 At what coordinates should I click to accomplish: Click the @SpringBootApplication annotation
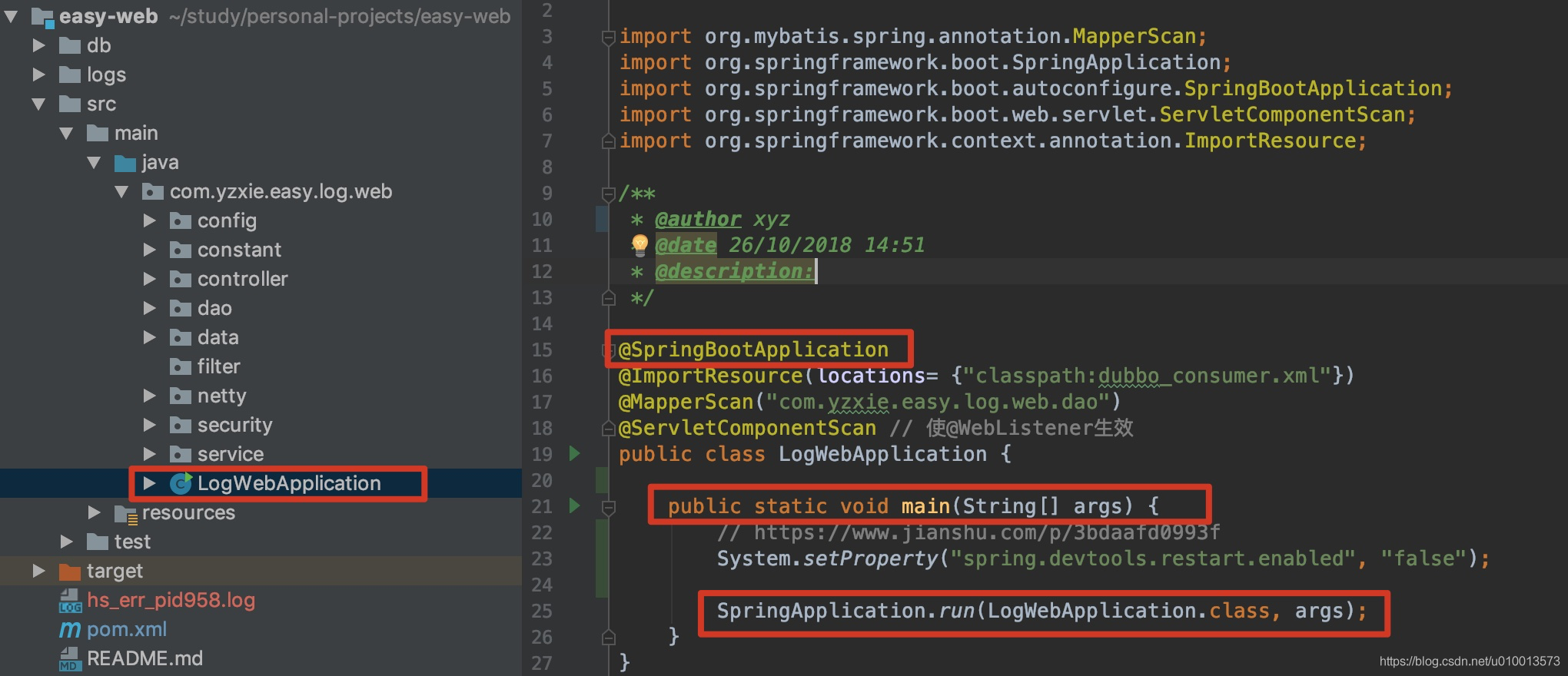pyautogui.click(x=753, y=350)
